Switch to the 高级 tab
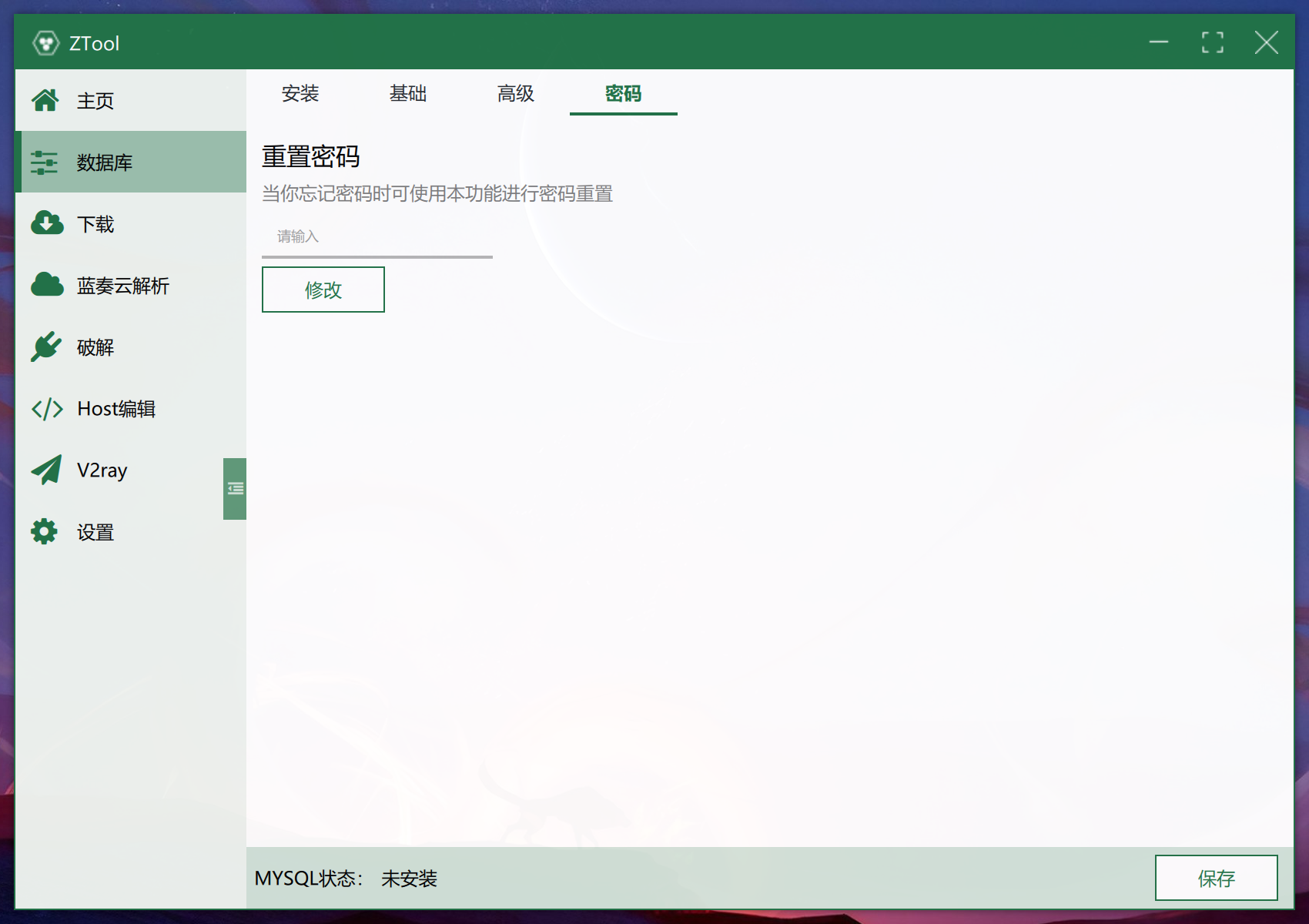Screen dimensions: 1309x924 coord(516,93)
